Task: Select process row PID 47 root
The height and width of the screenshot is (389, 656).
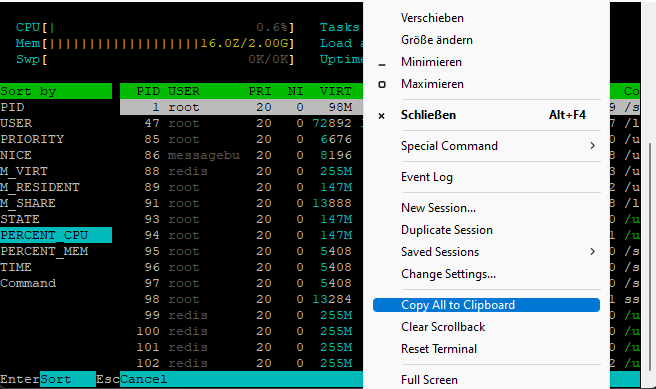Action: 241,123
